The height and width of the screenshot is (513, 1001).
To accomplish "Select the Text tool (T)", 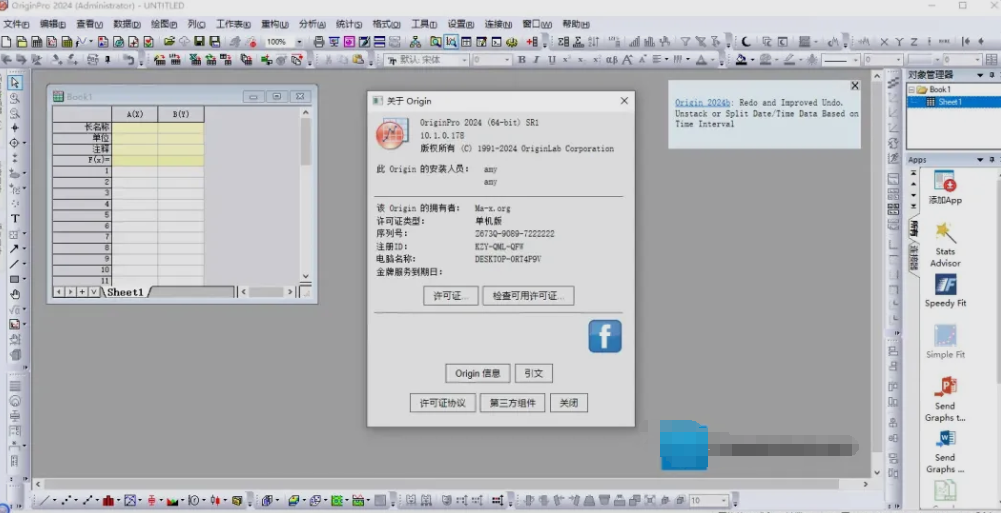I will tap(15, 219).
